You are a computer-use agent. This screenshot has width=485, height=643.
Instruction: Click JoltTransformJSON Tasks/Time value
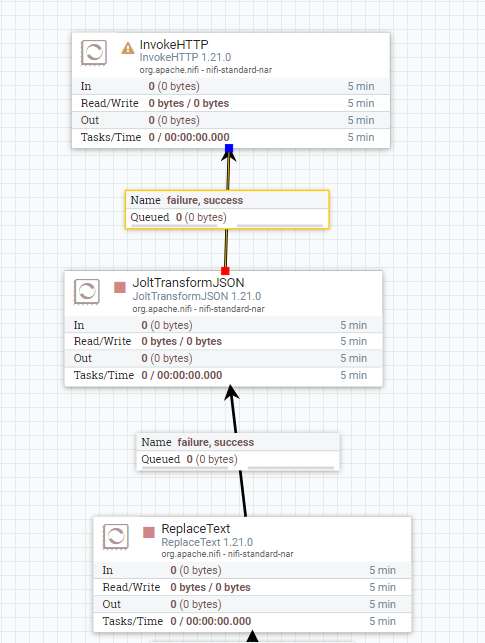coord(182,375)
